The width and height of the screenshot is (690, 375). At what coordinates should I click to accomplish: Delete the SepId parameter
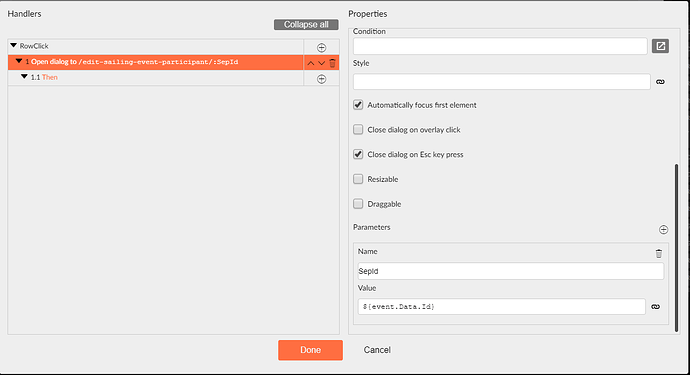click(659, 253)
